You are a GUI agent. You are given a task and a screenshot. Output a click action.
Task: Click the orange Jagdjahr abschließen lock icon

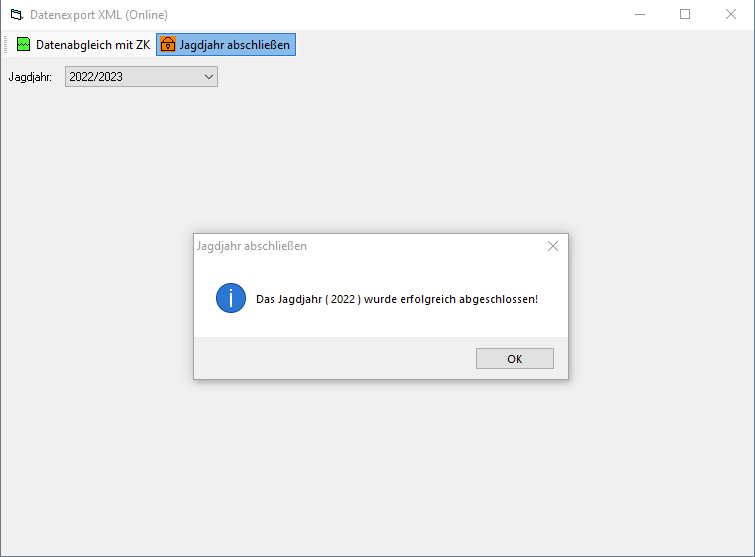pyautogui.click(x=167, y=45)
